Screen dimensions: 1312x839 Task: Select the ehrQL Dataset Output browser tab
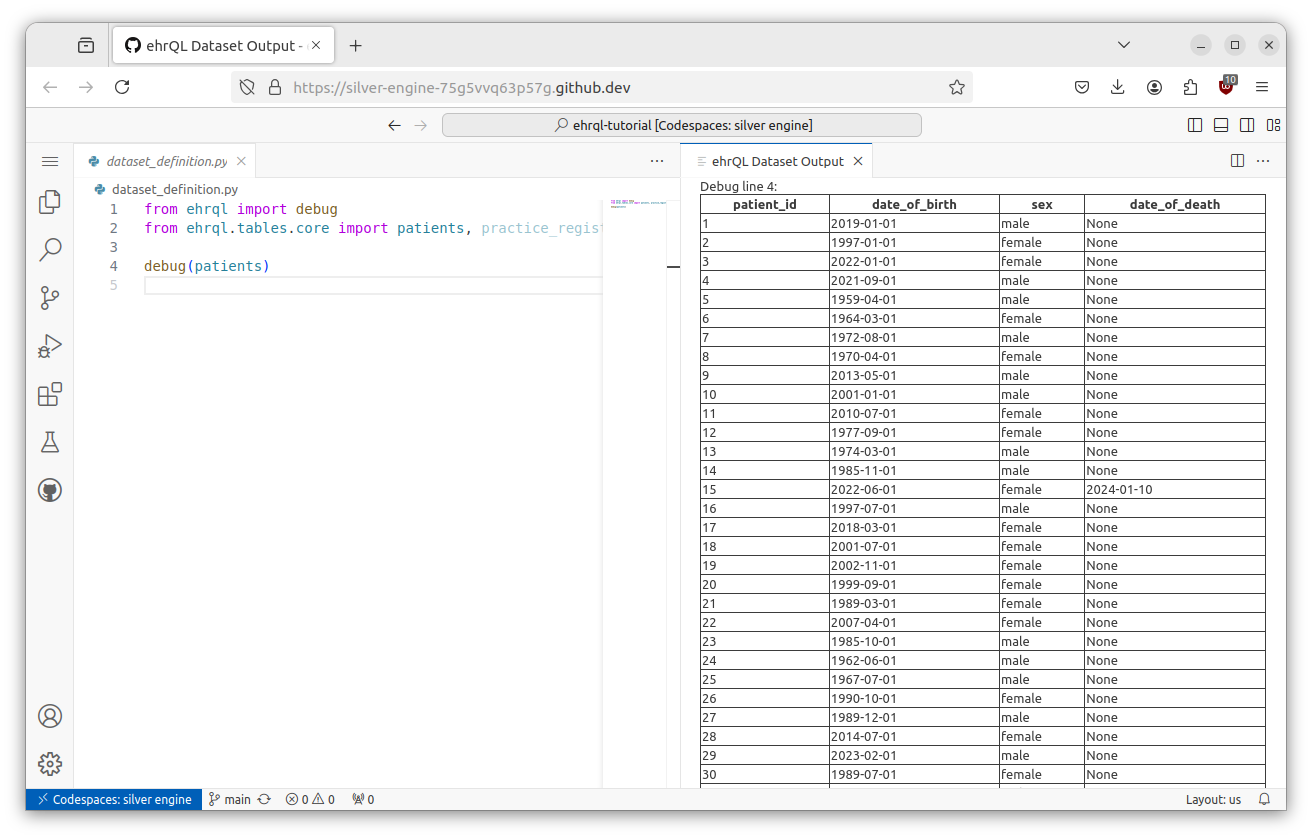coord(223,45)
